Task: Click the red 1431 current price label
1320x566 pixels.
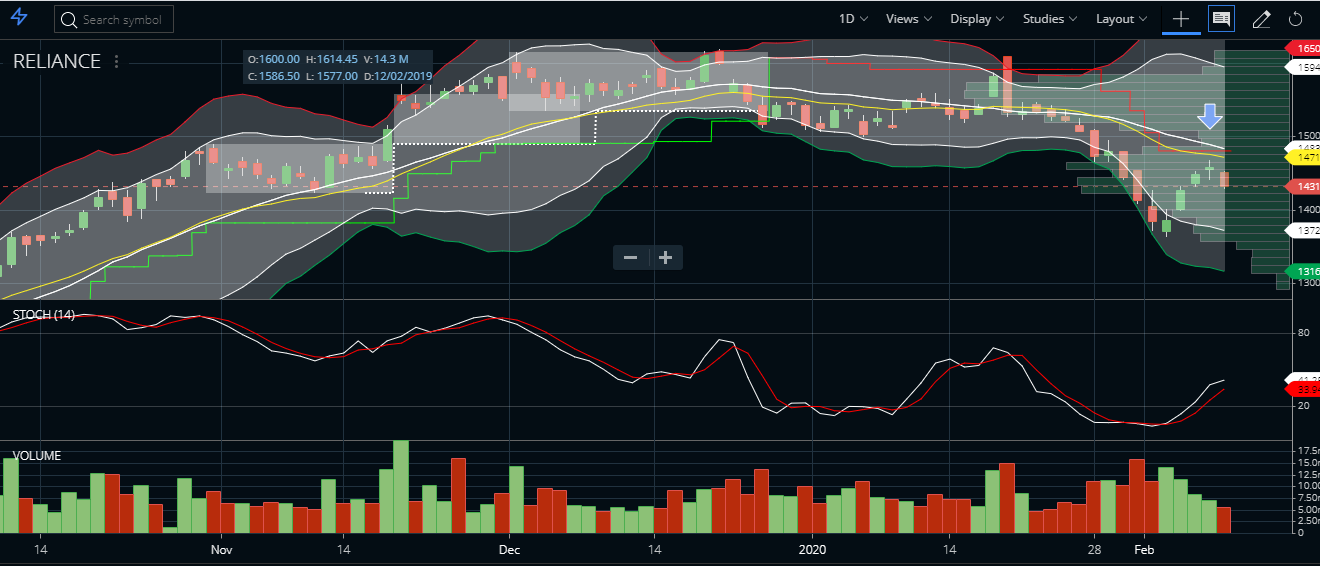Action: click(x=1303, y=186)
